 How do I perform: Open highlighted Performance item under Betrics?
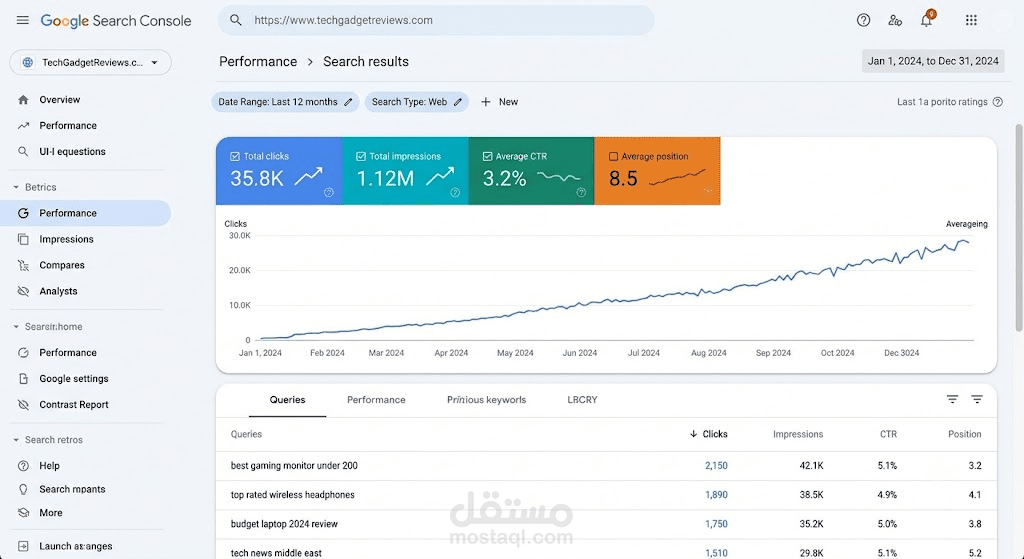coord(86,213)
